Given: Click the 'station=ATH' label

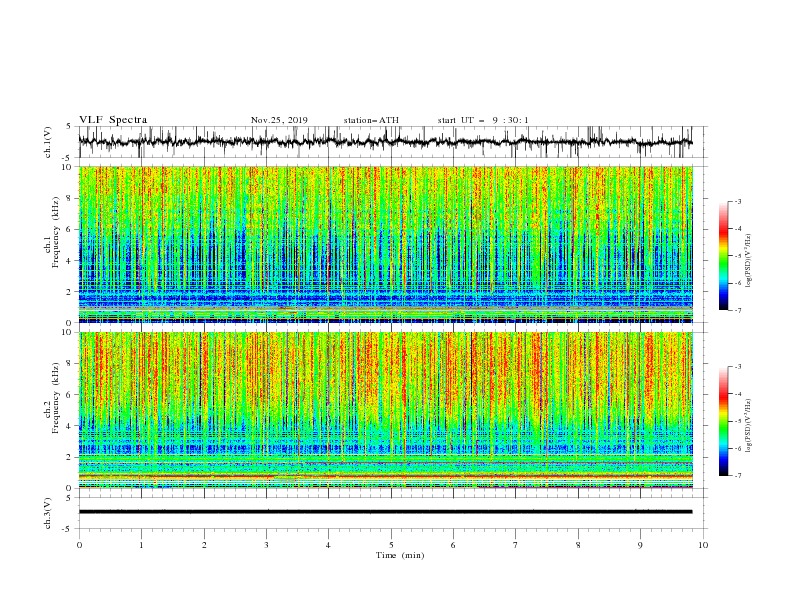Looking at the screenshot, I should 371,120.
